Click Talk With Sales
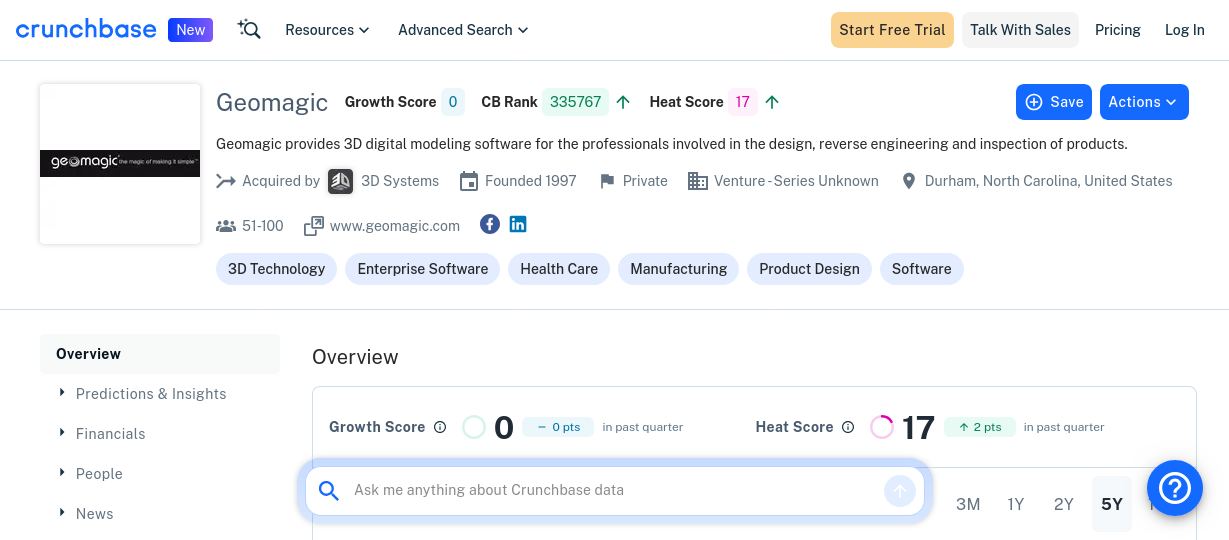 pos(1020,30)
